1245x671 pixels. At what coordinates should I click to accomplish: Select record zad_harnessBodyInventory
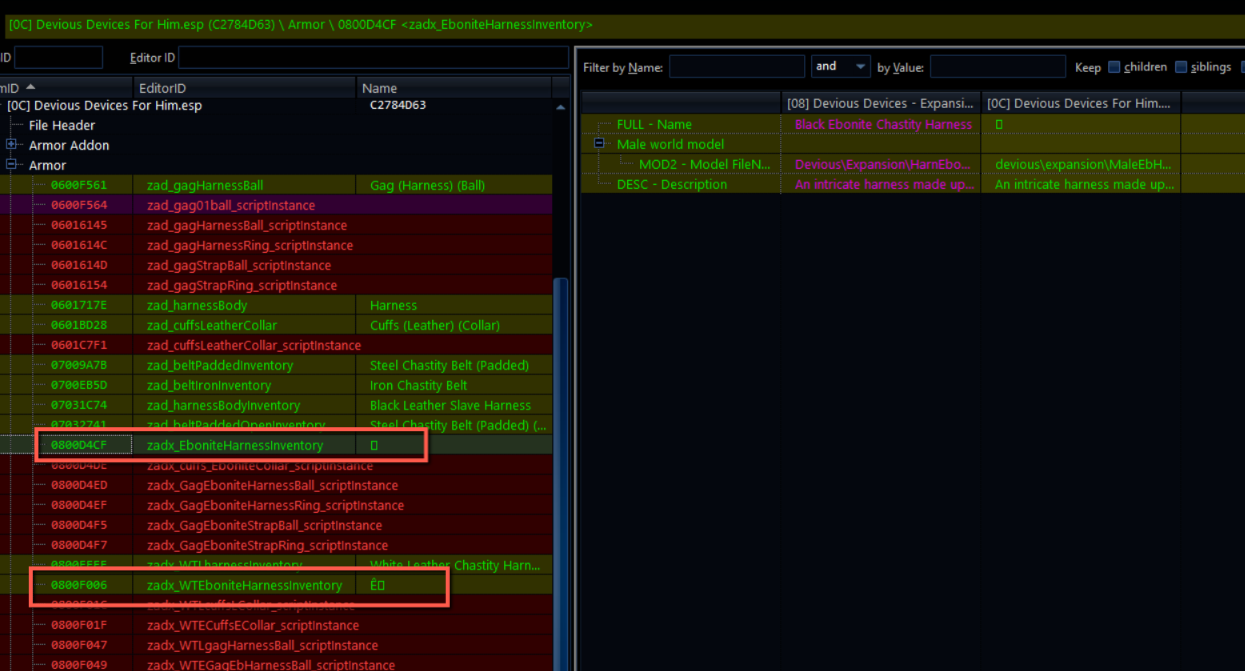(x=276, y=405)
